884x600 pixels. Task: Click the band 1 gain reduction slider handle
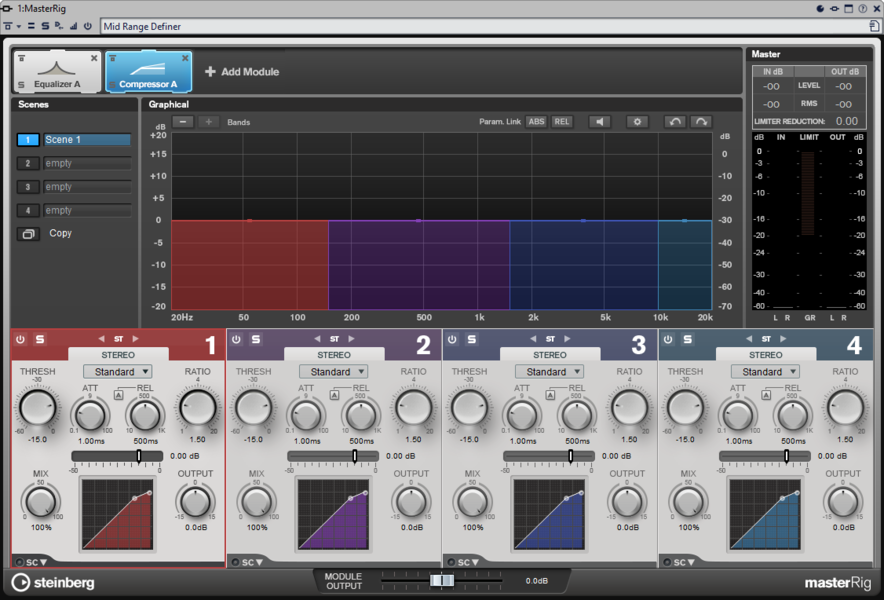tap(139, 456)
